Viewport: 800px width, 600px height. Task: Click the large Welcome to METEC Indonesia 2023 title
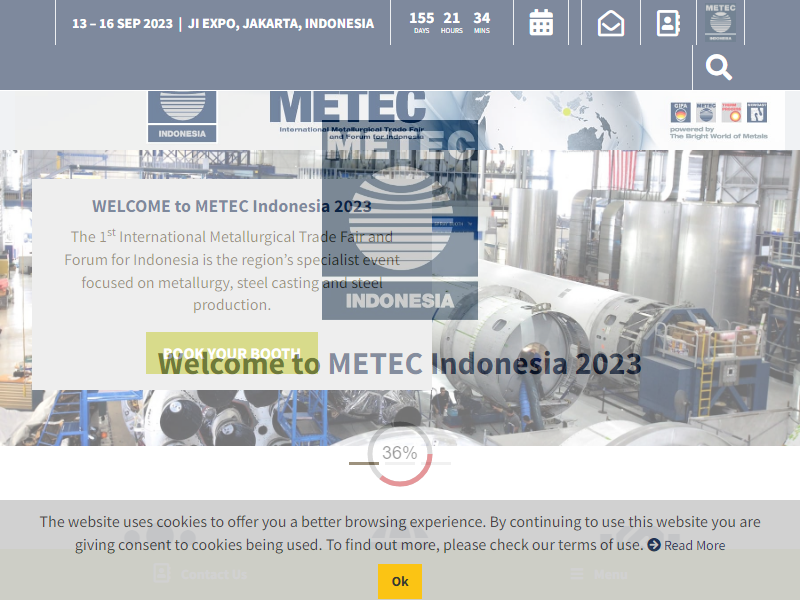coord(399,364)
